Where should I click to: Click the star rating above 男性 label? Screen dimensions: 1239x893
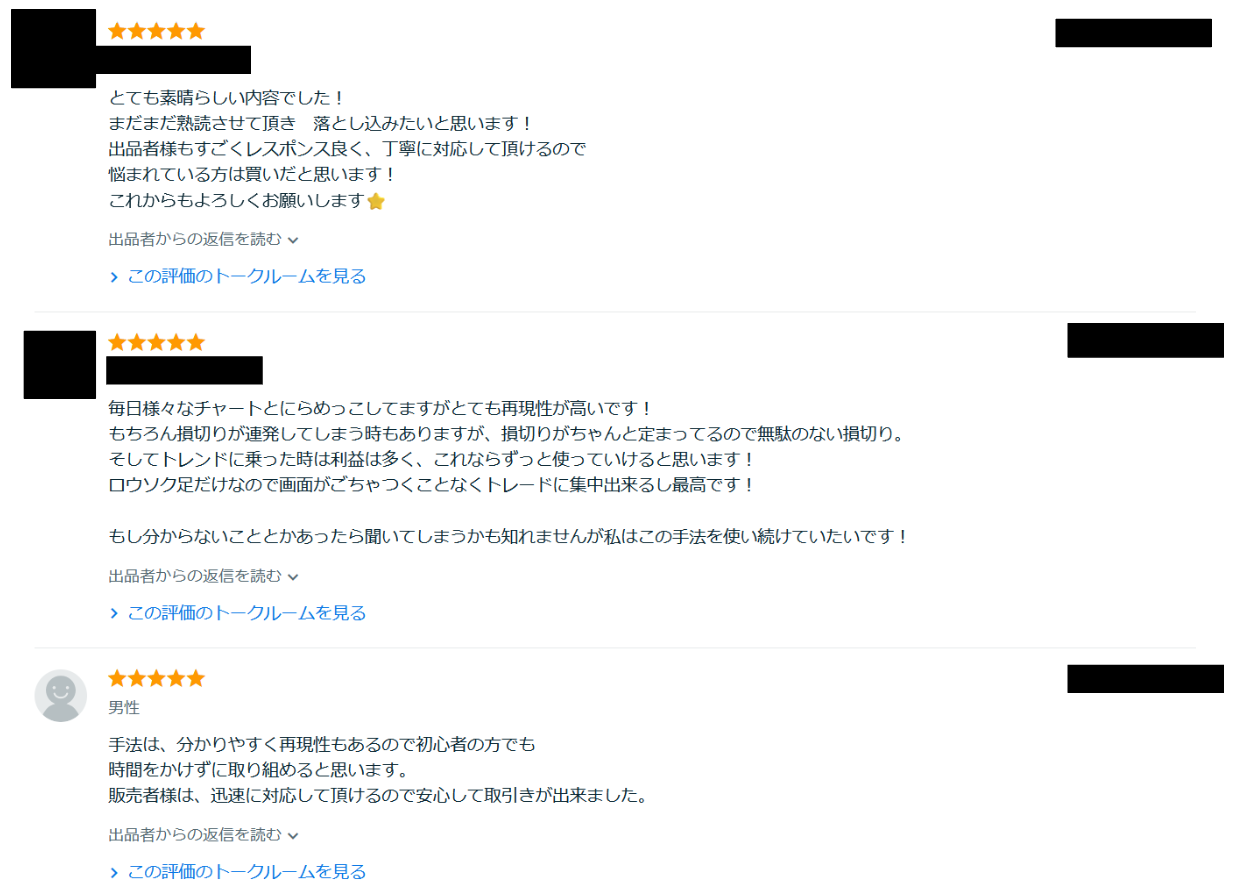click(x=156, y=678)
